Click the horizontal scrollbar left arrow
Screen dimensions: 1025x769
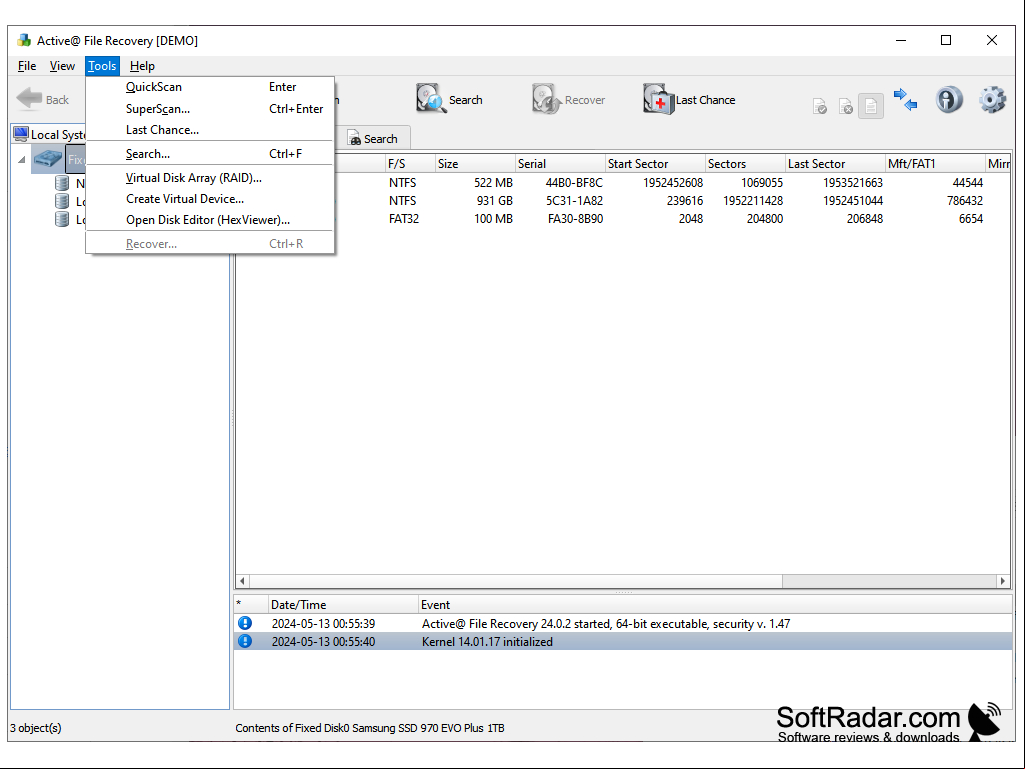243,581
